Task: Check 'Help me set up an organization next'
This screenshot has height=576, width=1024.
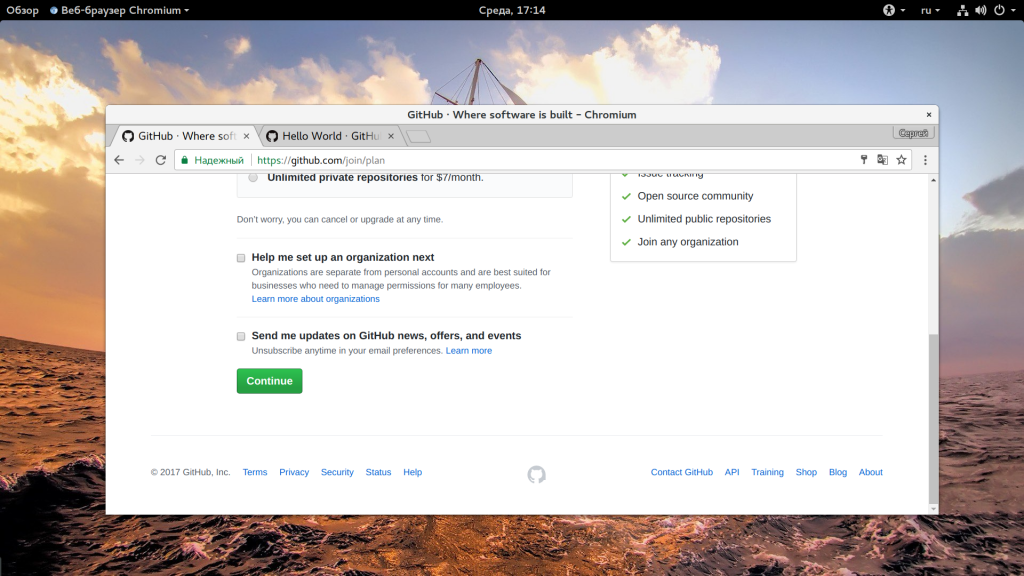Action: tap(241, 258)
